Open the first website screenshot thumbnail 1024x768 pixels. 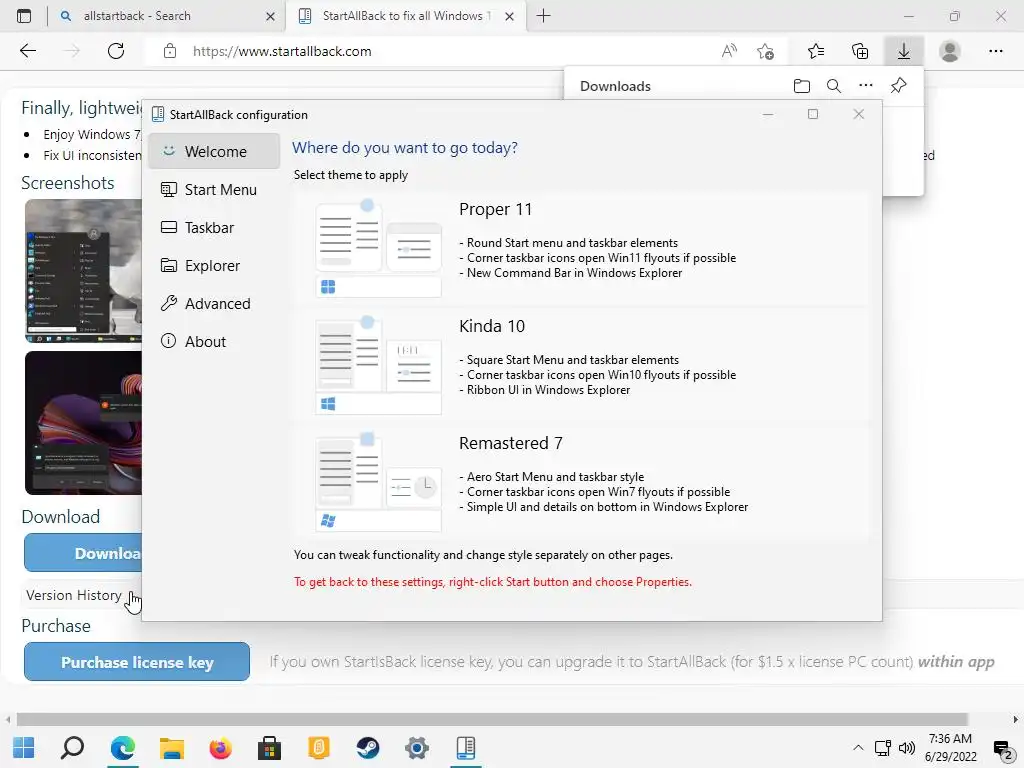(84, 271)
